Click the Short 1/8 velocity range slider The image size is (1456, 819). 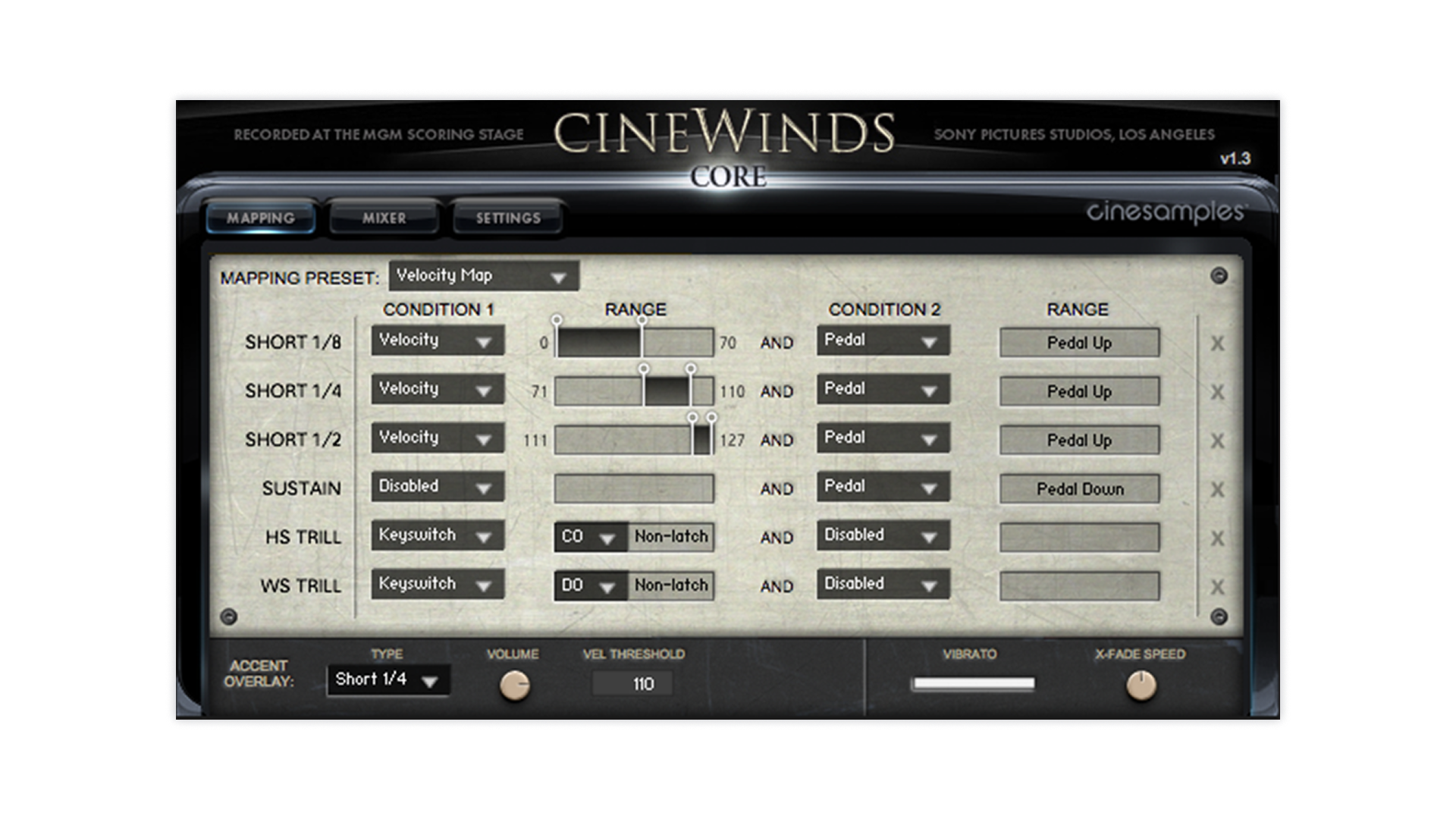point(634,343)
